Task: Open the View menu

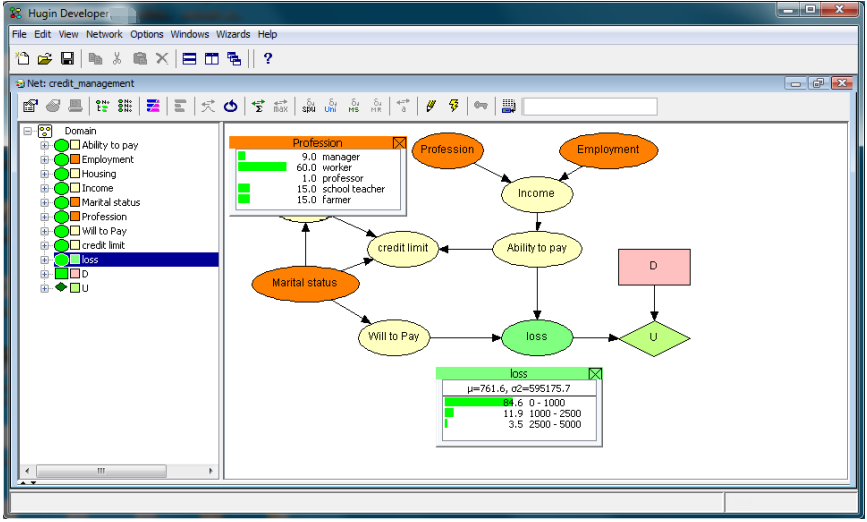Action: (69, 34)
